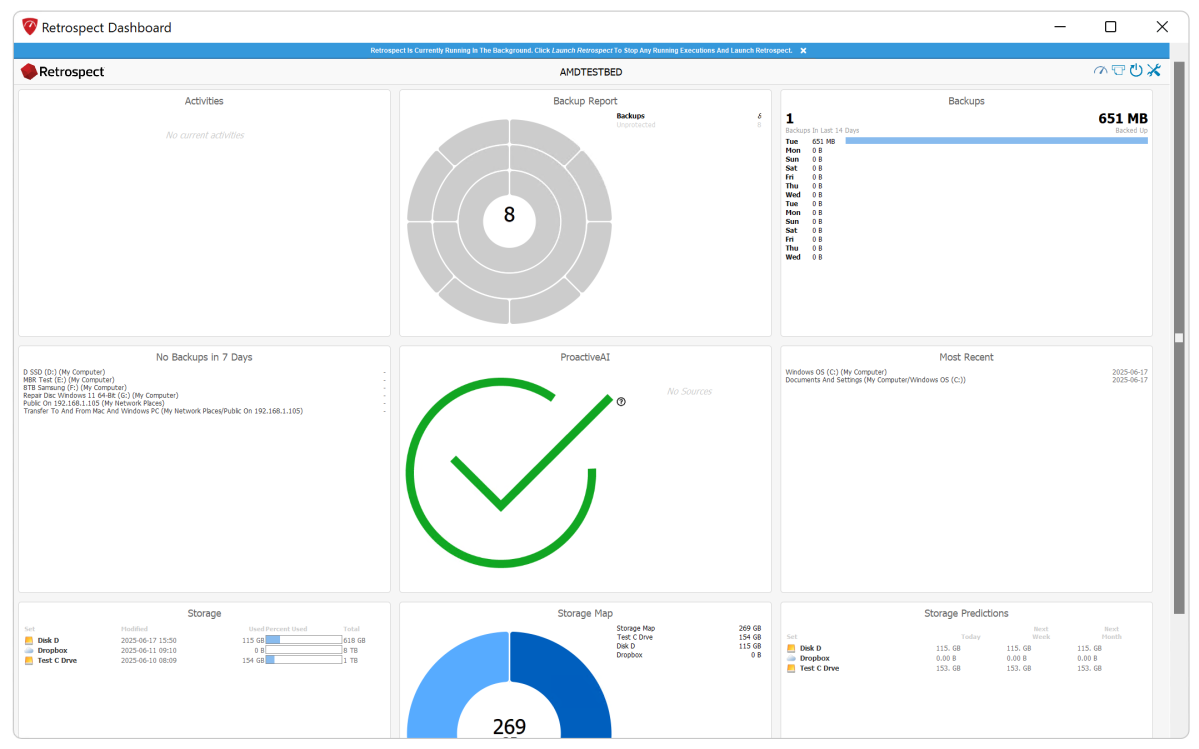This screenshot has height=749, width=1199.
Task: Click the '2025-06-17 15:50' modified date in Storage
Action: tap(148, 640)
